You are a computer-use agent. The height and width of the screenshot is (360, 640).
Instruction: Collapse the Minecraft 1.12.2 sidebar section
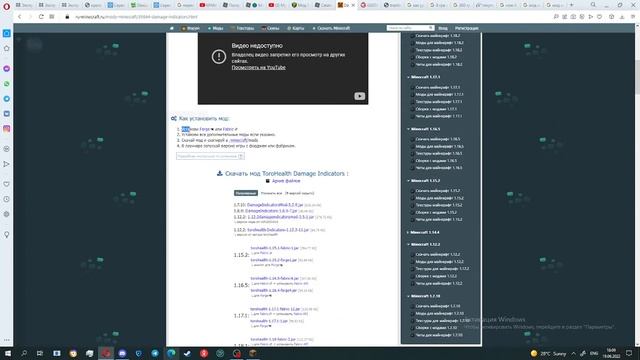tap(425, 244)
